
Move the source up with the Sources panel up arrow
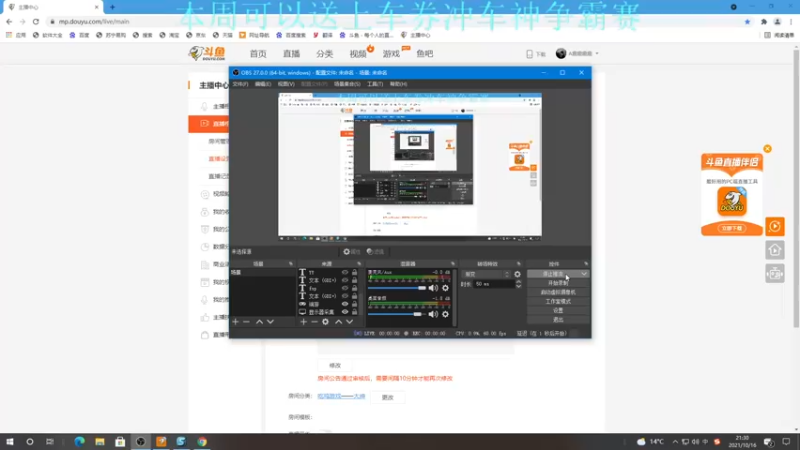[x=338, y=322]
